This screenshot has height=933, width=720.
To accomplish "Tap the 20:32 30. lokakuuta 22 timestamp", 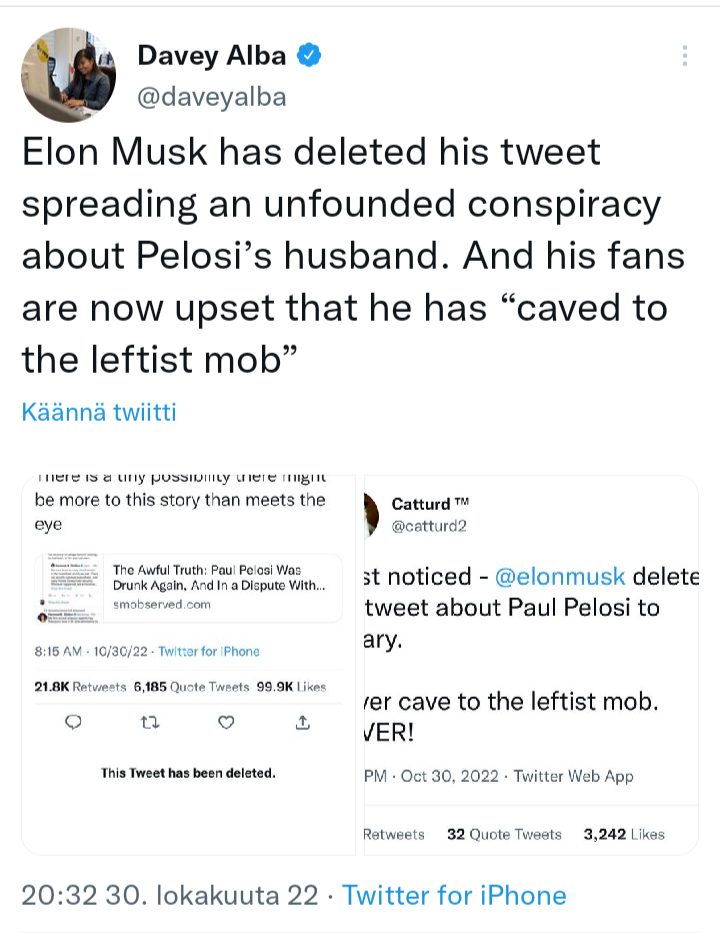I will click(x=170, y=895).
